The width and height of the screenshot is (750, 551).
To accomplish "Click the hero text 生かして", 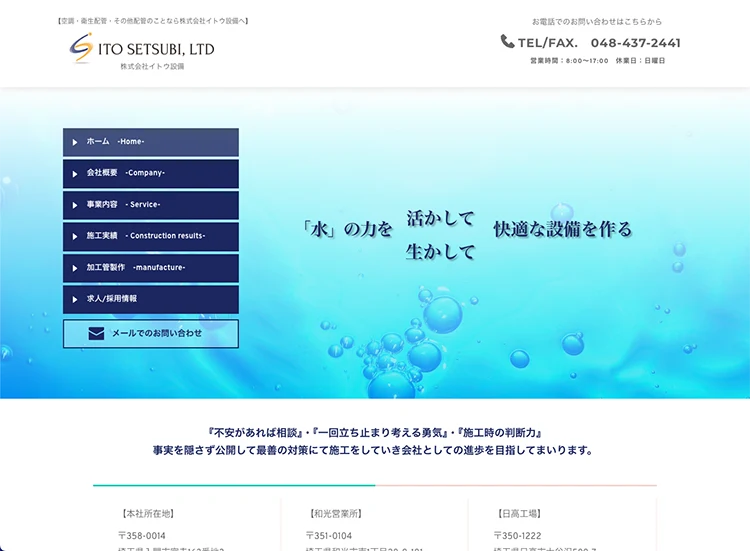I will click(x=440, y=252).
